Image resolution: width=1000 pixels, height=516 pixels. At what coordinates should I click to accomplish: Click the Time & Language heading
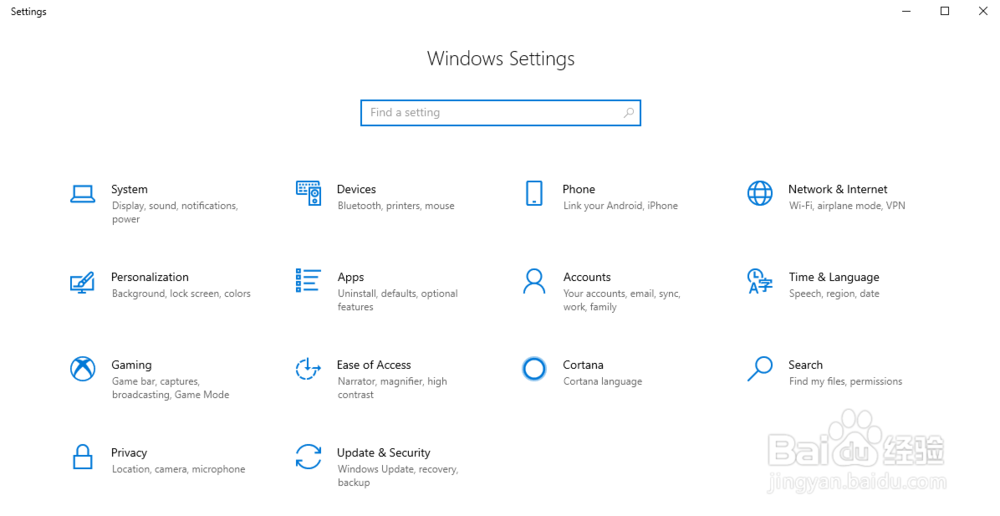point(834,277)
